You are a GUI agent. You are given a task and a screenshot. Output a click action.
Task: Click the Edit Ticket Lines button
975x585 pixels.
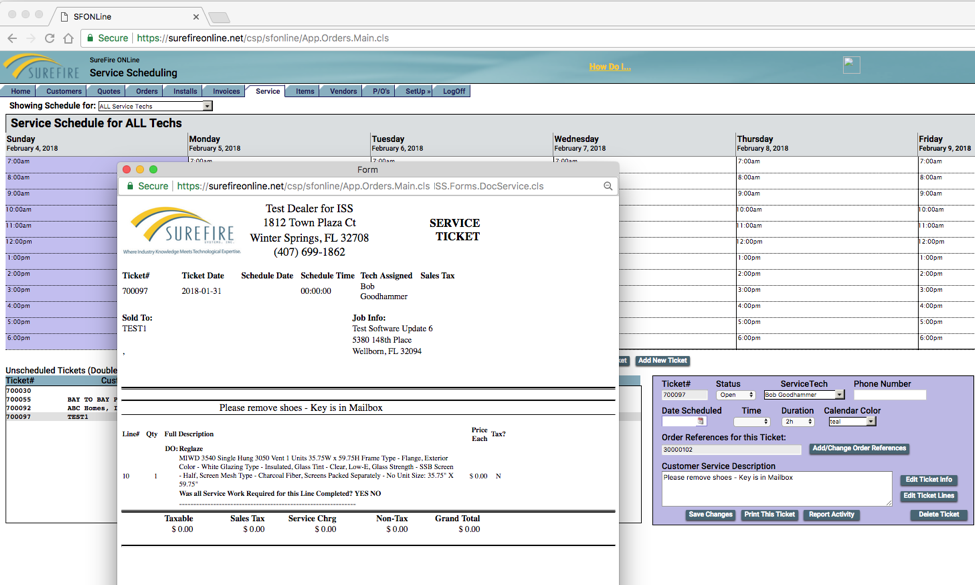928,496
